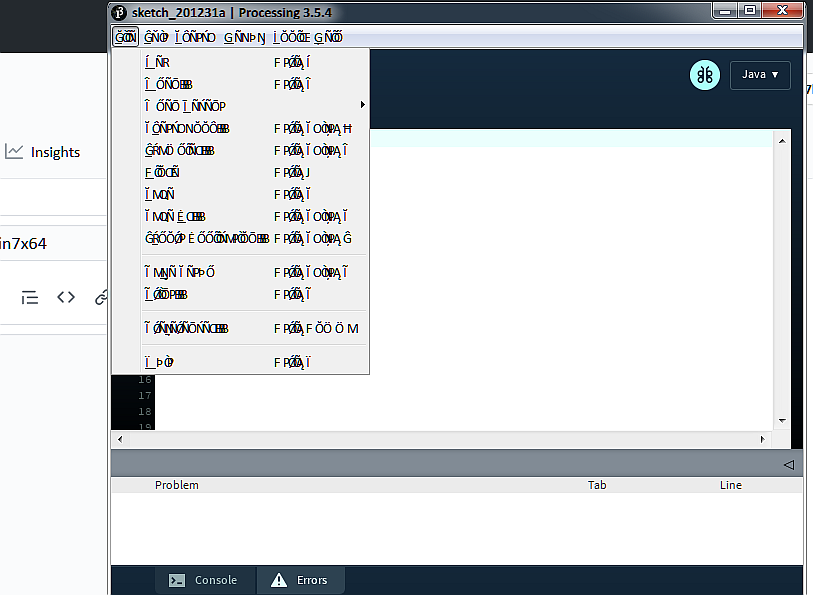Switch to the Console tab

205,580
